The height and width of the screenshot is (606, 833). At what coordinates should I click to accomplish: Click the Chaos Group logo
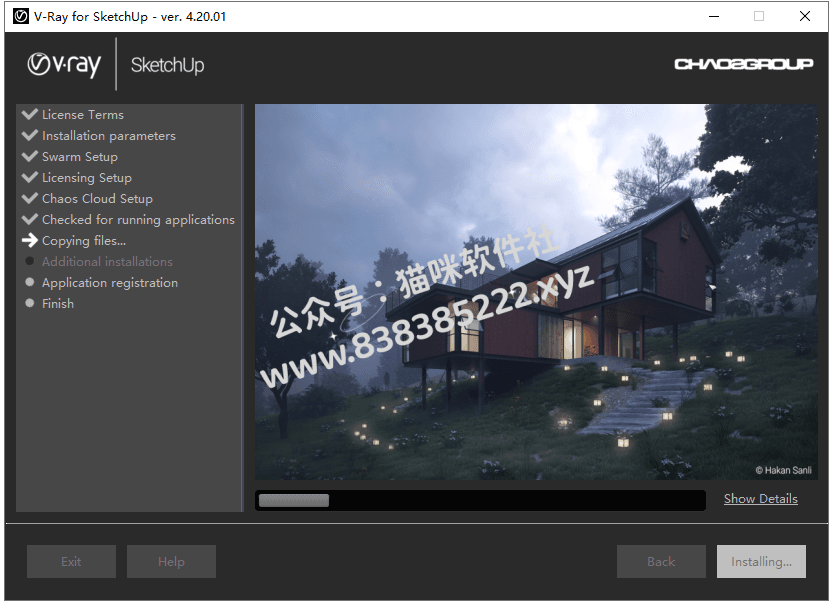[x=744, y=64]
